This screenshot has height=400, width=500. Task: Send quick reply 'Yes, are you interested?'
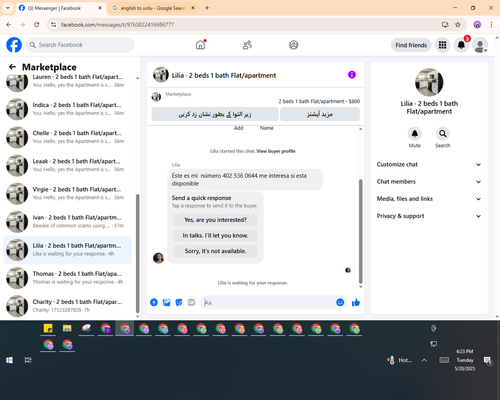(215, 220)
